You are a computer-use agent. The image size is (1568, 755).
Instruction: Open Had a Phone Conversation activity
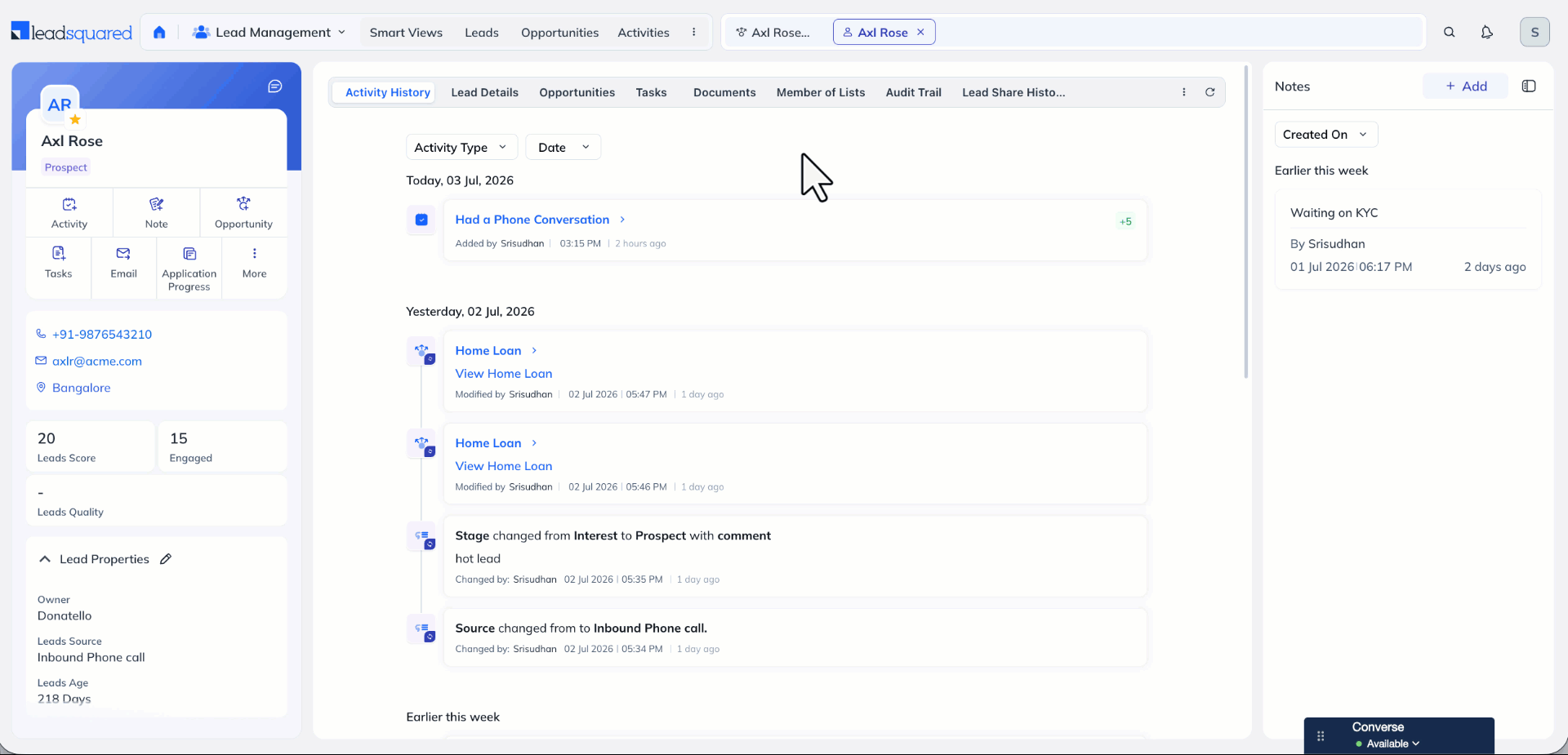[532, 220]
